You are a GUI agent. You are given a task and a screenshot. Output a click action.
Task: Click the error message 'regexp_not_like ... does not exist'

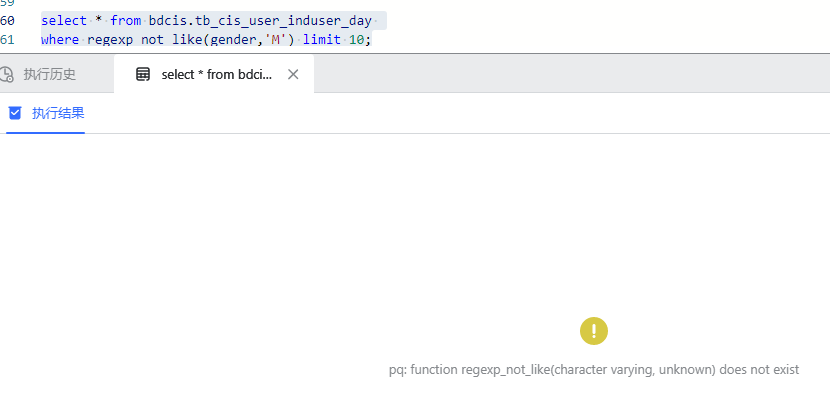(594, 370)
